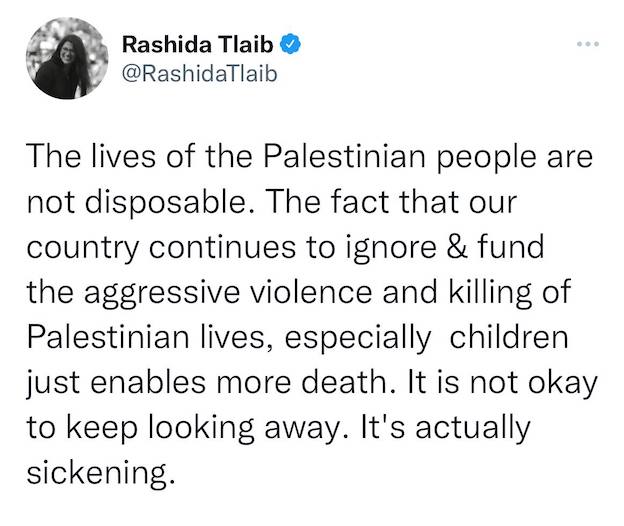Select the word "aggressive" in the tweet text
The width and height of the screenshot is (624, 526).
click(x=162, y=294)
